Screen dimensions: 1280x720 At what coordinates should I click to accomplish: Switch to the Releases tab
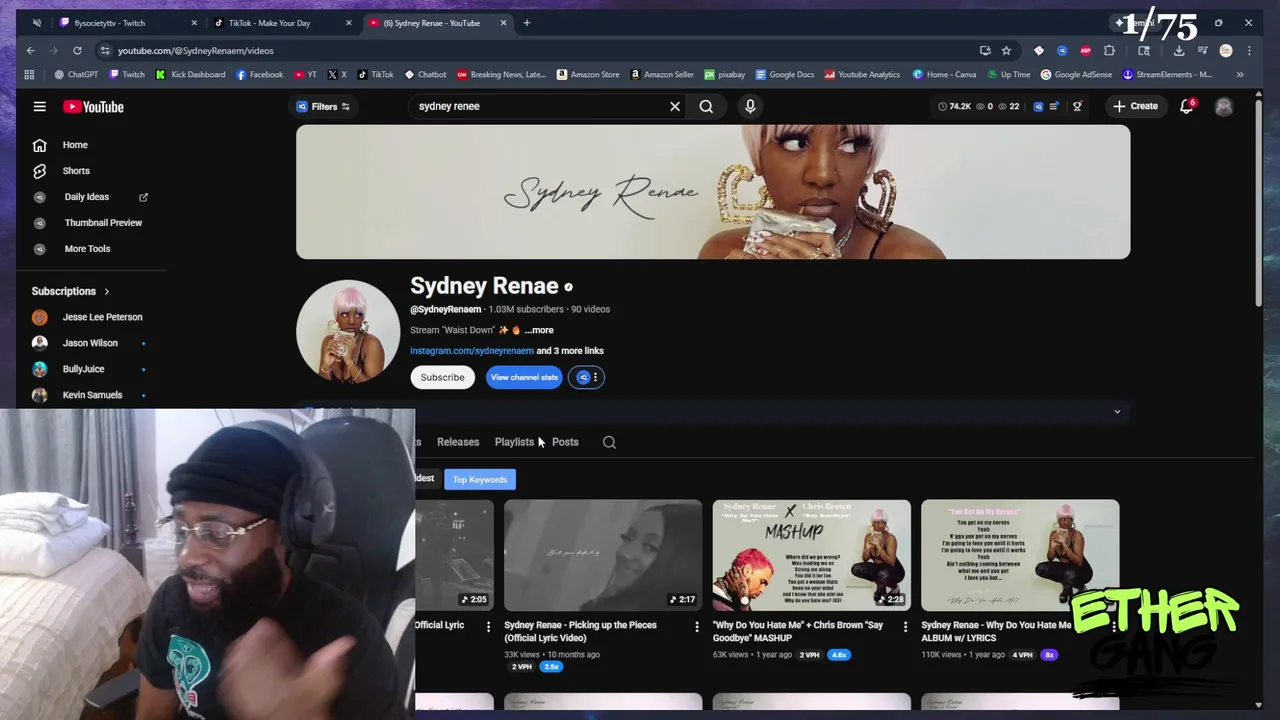pos(458,442)
